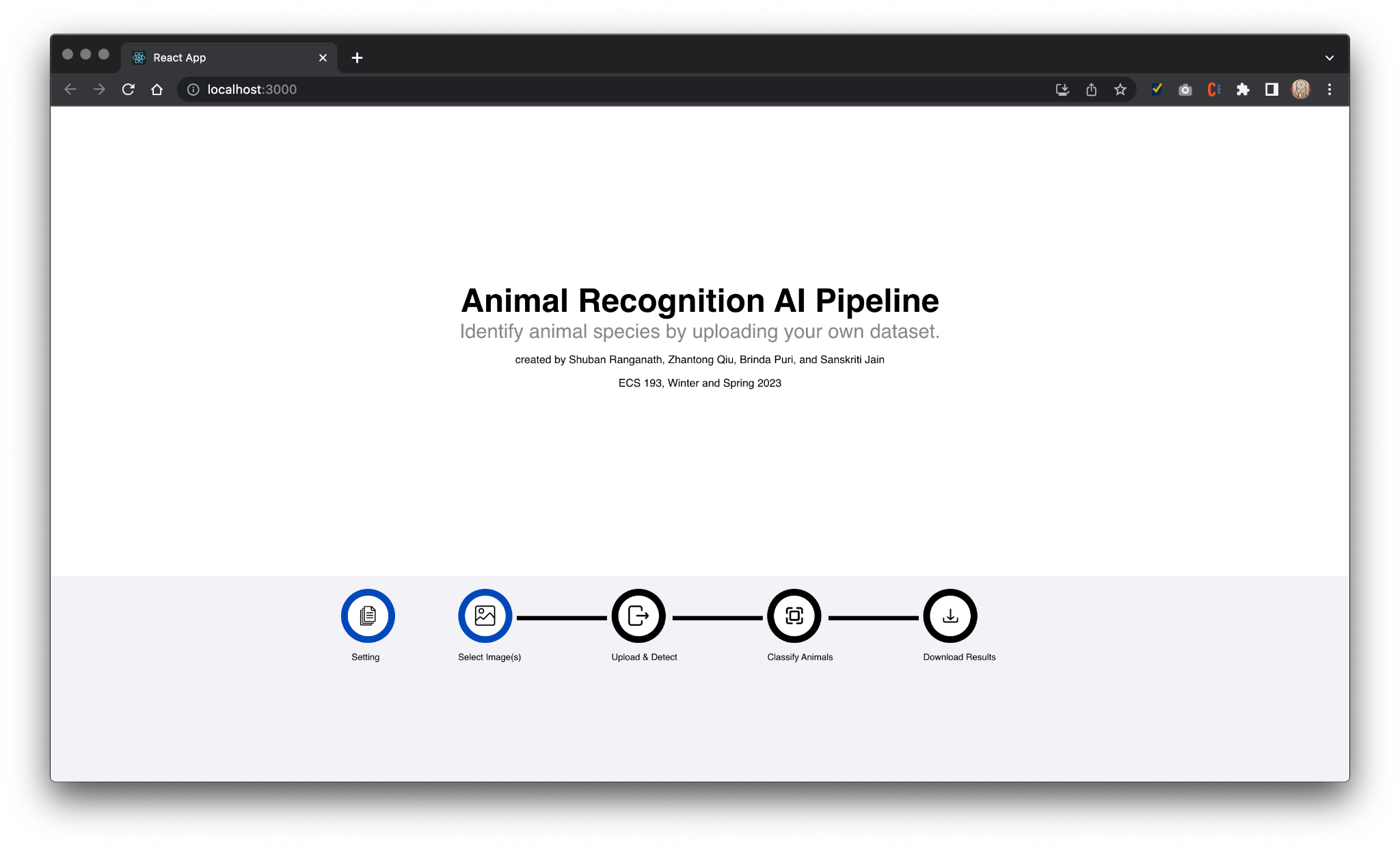1400x848 pixels.
Task: Click the Setting step icon
Action: [x=368, y=615]
